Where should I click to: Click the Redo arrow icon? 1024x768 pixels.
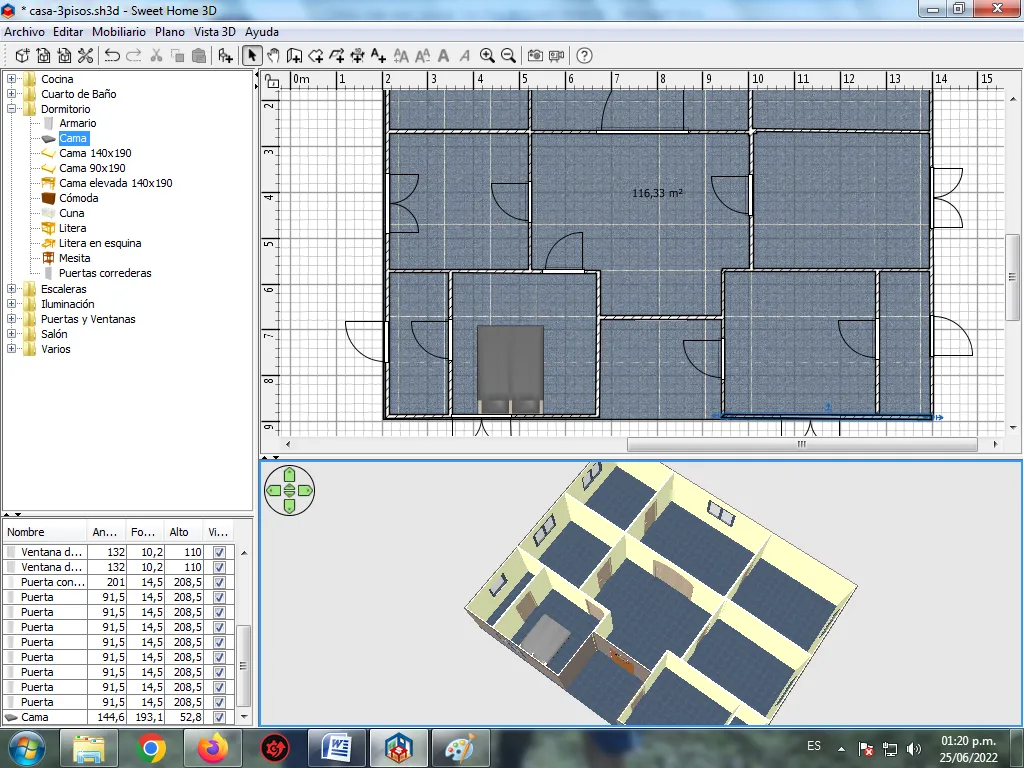133,56
